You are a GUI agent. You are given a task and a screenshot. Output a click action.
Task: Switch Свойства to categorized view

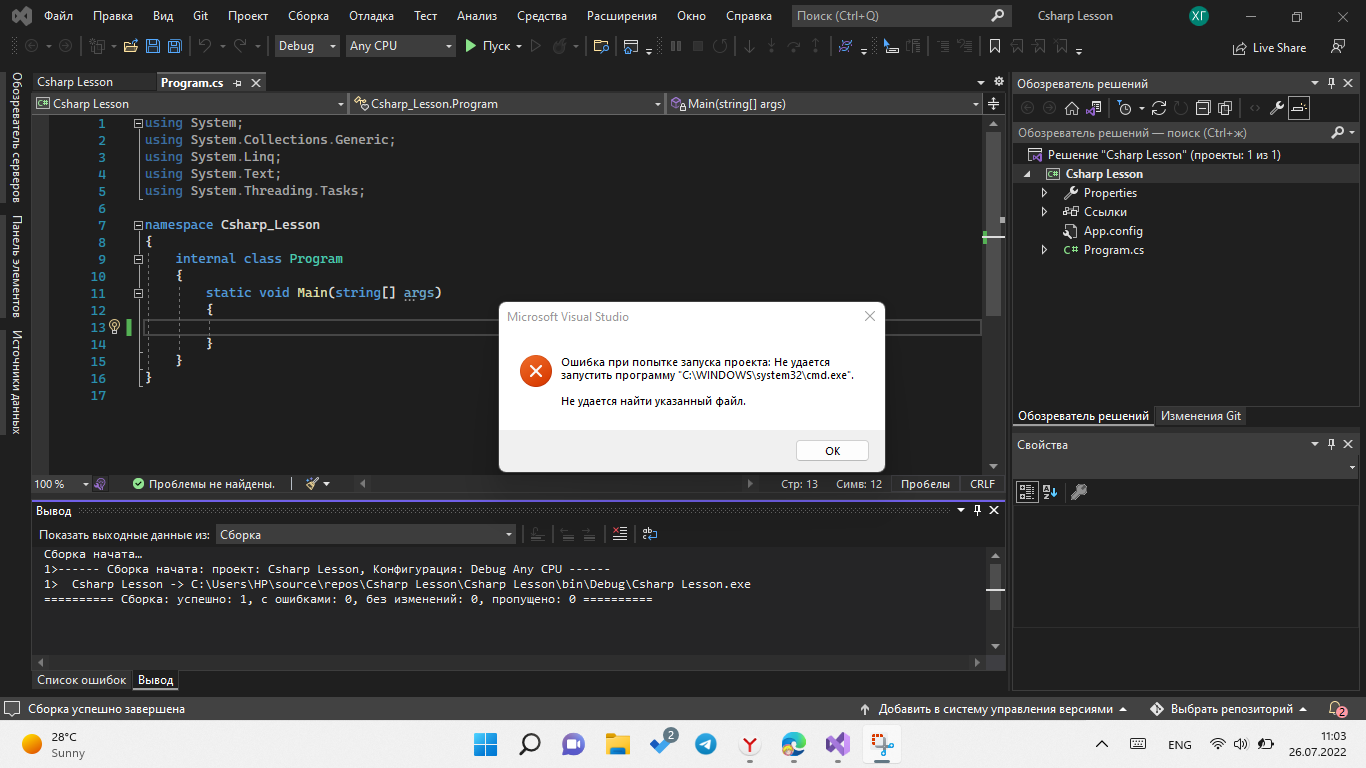[1027, 492]
